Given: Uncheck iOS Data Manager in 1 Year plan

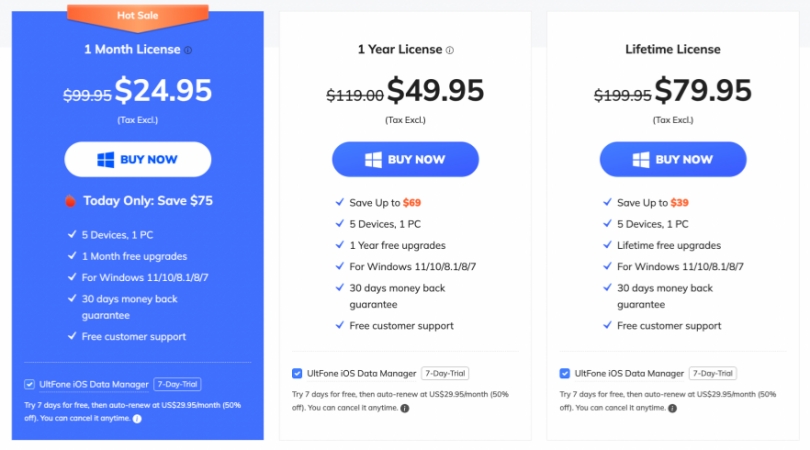Looking at the screenshot, I should pyautogui.click(x=297, y=374).
